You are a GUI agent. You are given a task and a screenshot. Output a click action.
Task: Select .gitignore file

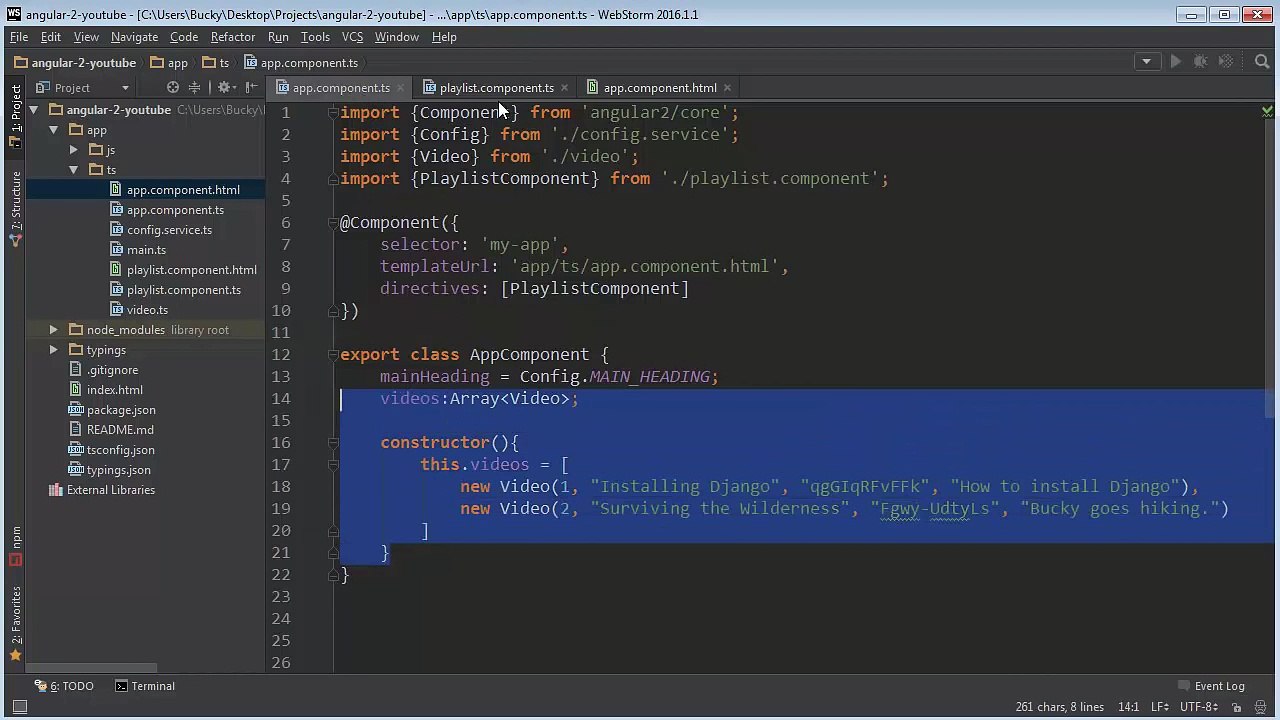pyautogui.click(x=112, y=370)
